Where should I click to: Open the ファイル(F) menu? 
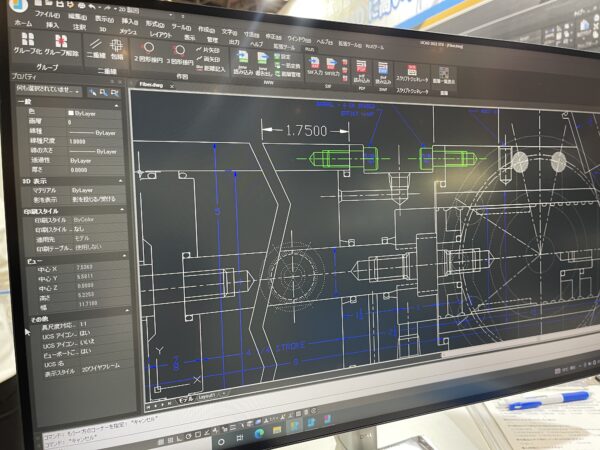[x=46, y=14]
